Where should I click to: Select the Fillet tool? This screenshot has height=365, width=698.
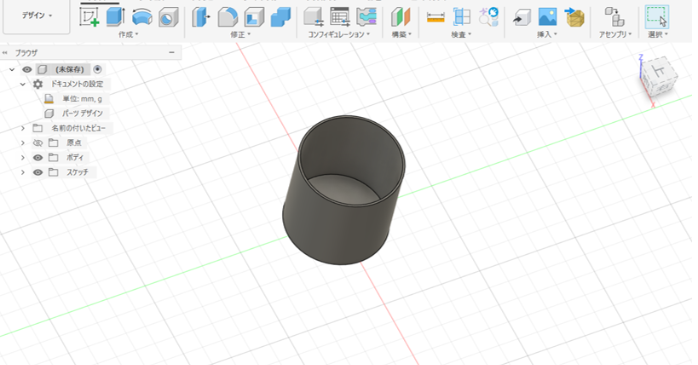click(227, 17)
